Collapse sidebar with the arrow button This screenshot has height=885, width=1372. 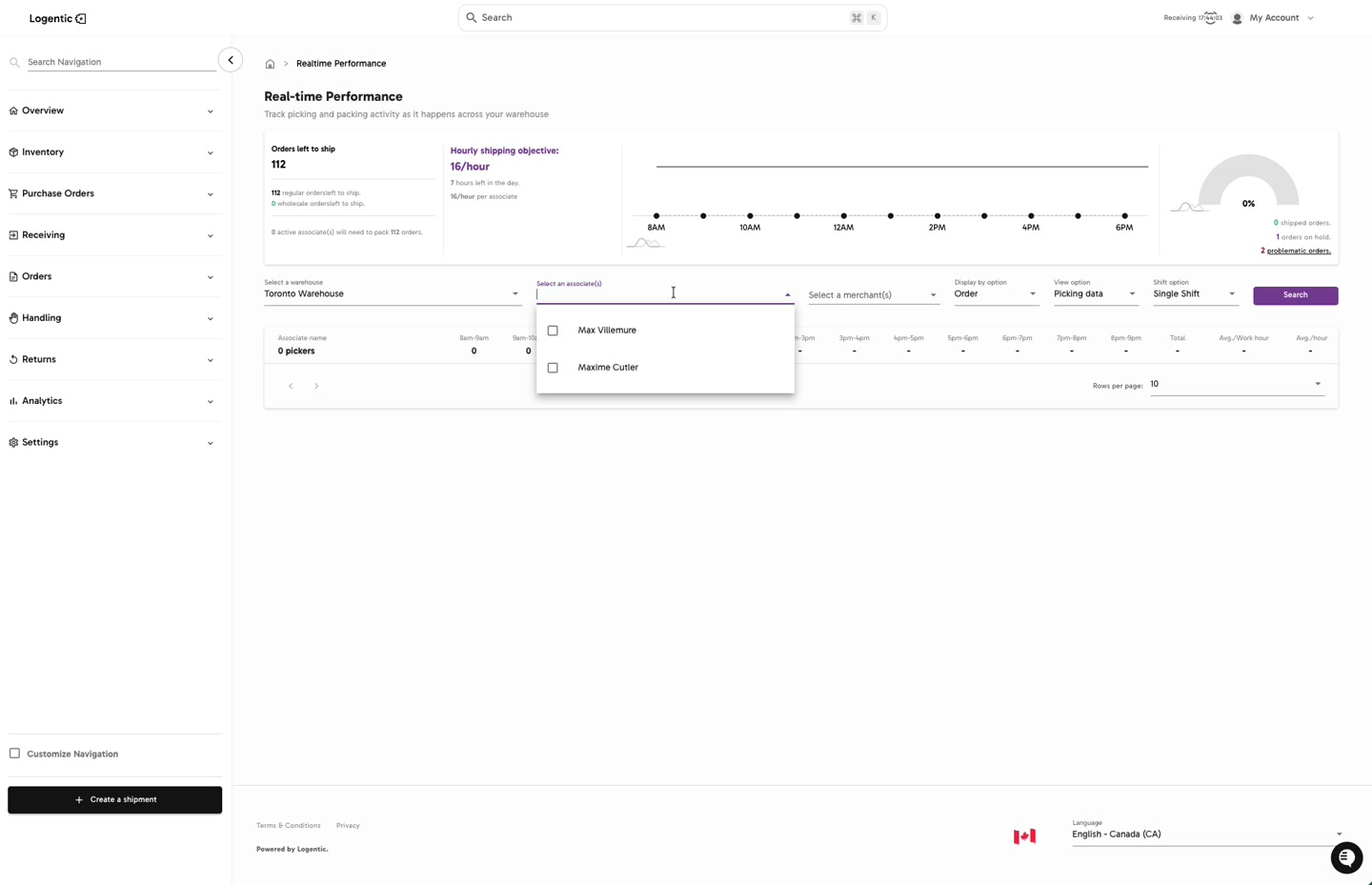(231, 60)
